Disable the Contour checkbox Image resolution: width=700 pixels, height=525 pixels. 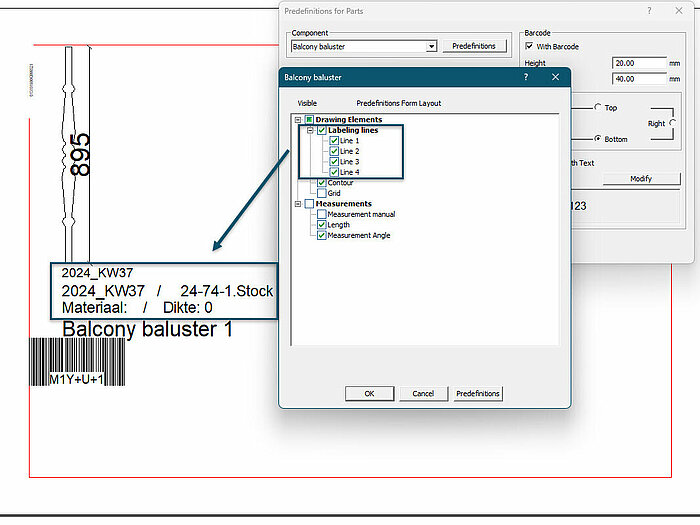[321, 183]
